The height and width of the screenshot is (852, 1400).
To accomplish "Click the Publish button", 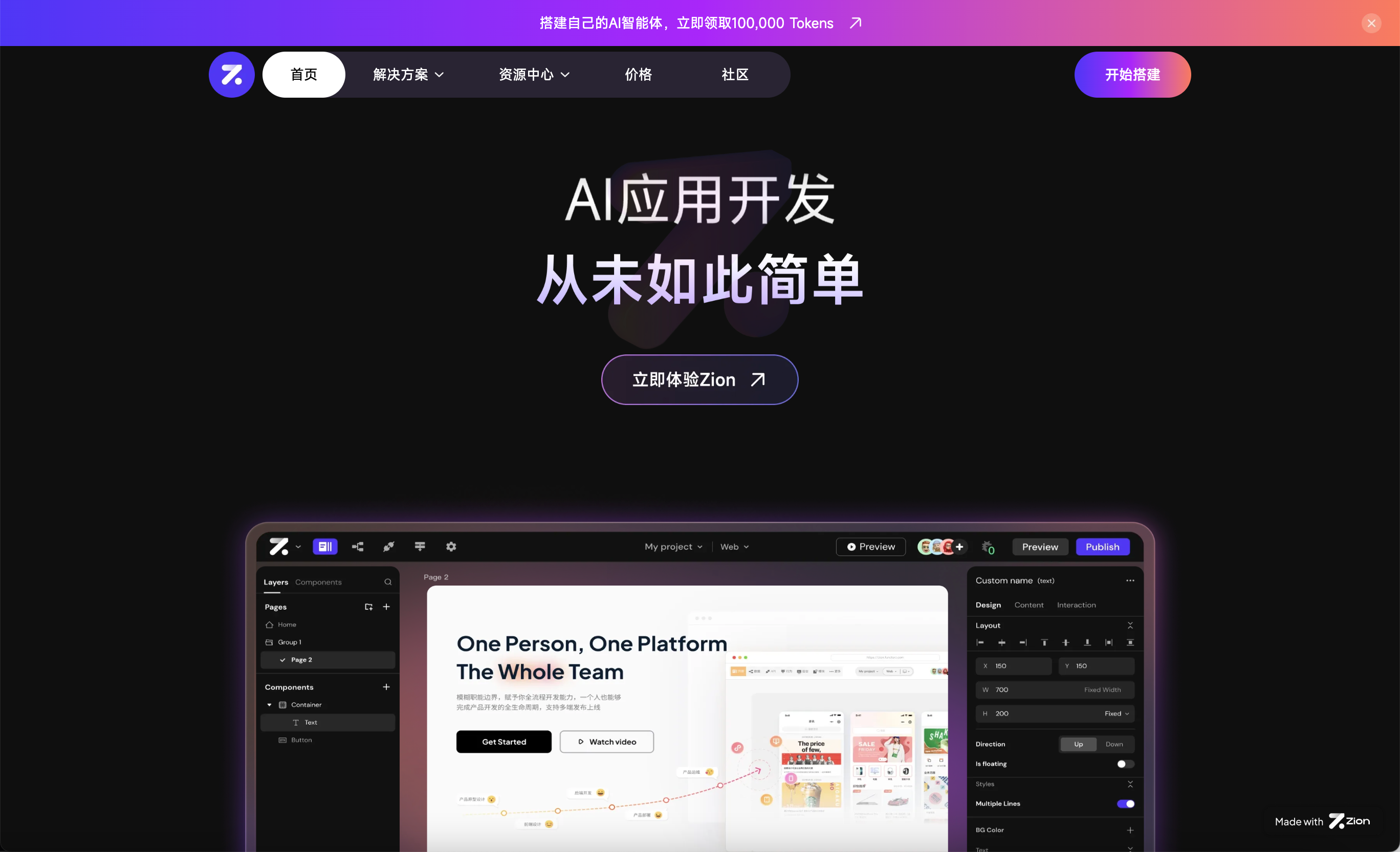I will coord(1102,546).
